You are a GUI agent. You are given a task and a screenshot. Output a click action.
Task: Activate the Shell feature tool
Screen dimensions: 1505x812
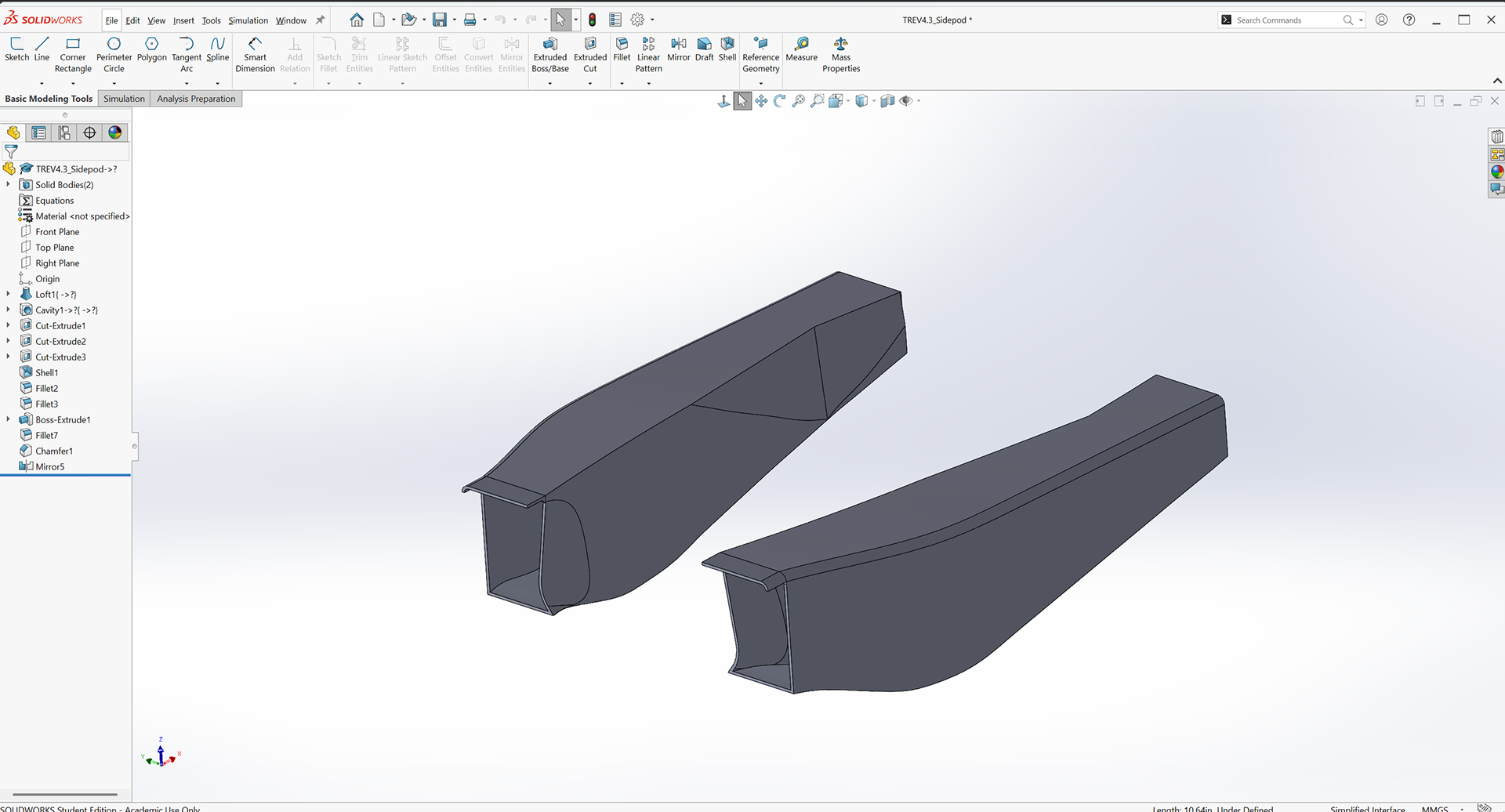click(727, 49)
